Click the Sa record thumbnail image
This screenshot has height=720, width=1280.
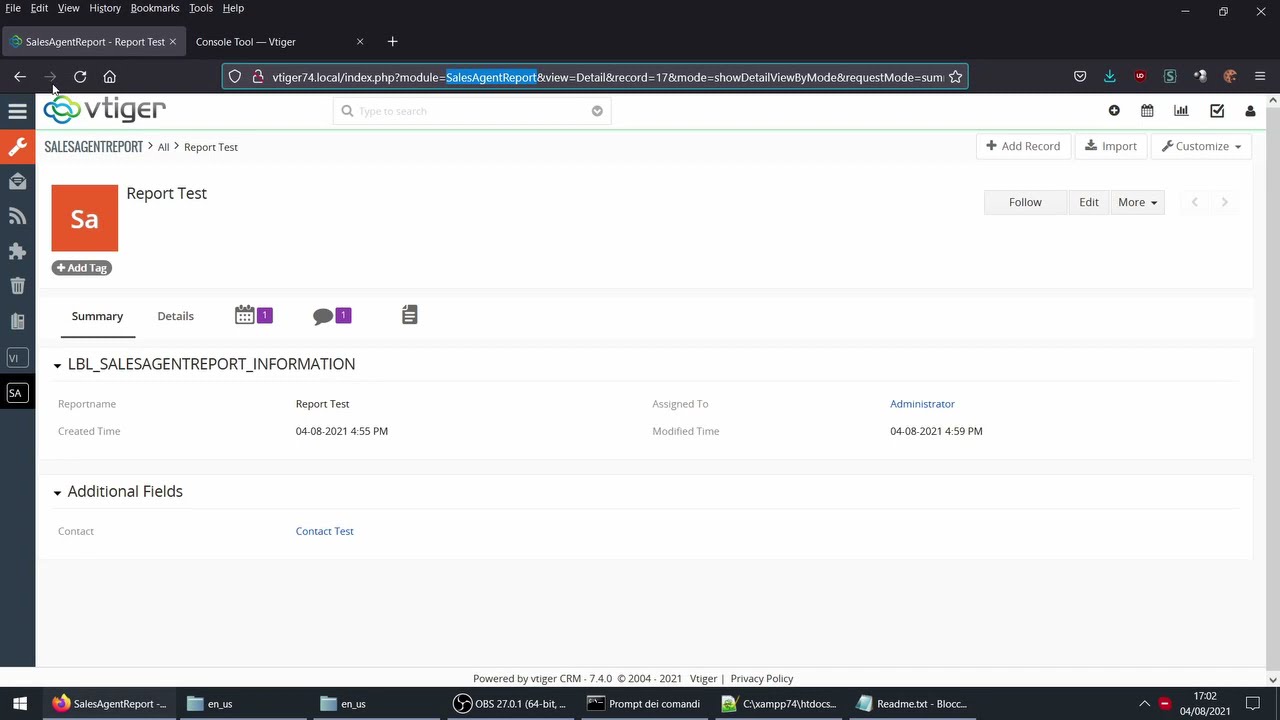(85, 218)
